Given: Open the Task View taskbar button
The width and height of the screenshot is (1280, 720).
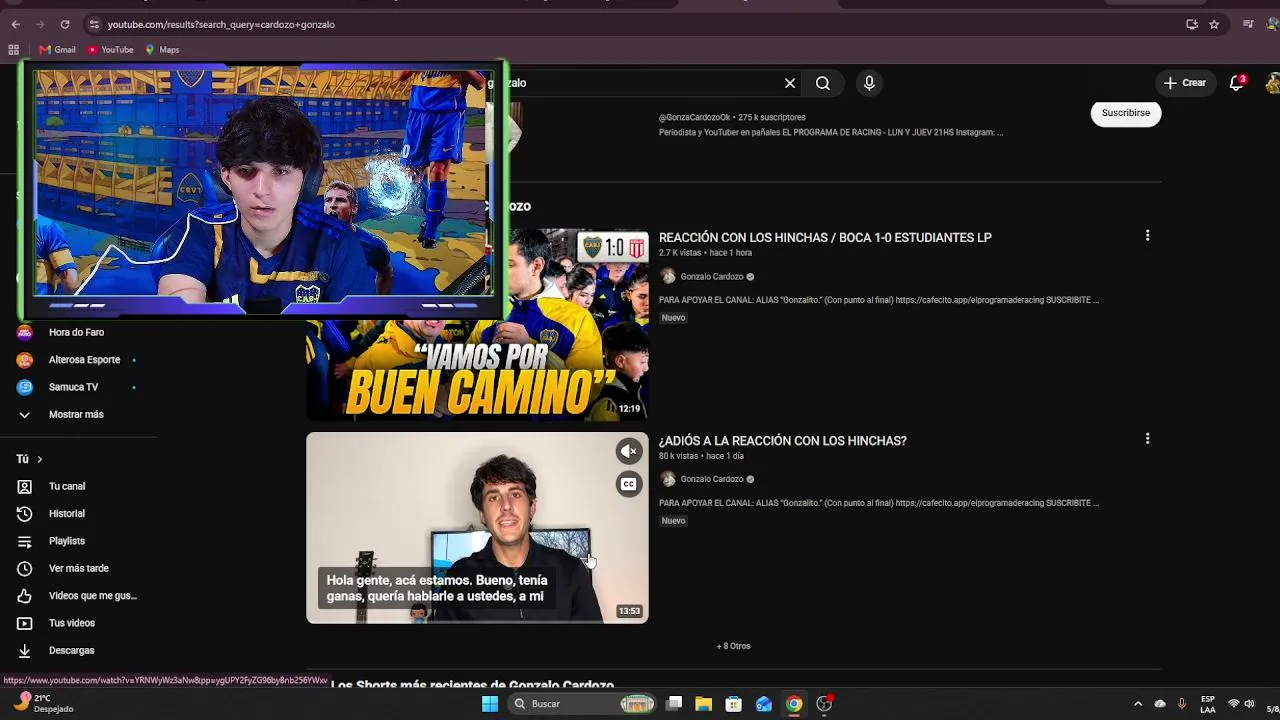Looking at the screenshot, I should click(x=674, y=704).
